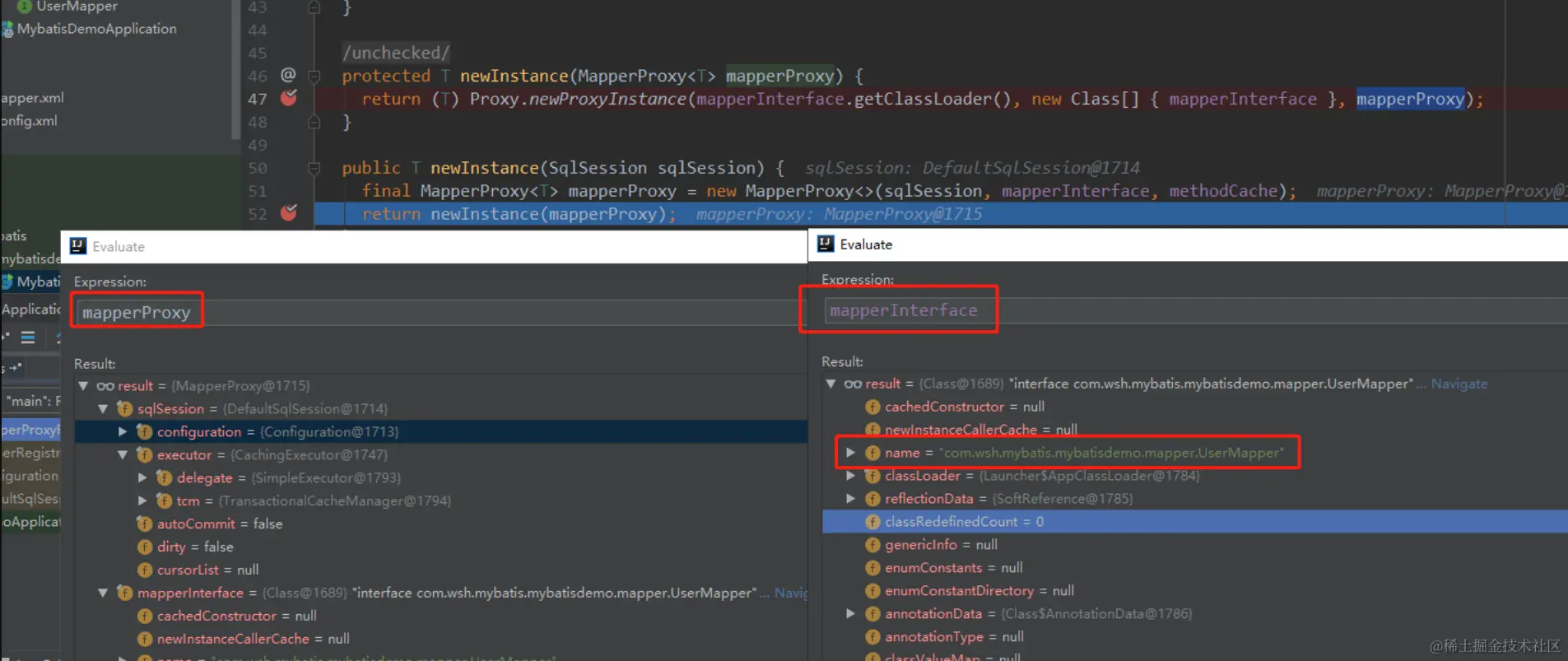Click the tcm field icon

[164, 500]
